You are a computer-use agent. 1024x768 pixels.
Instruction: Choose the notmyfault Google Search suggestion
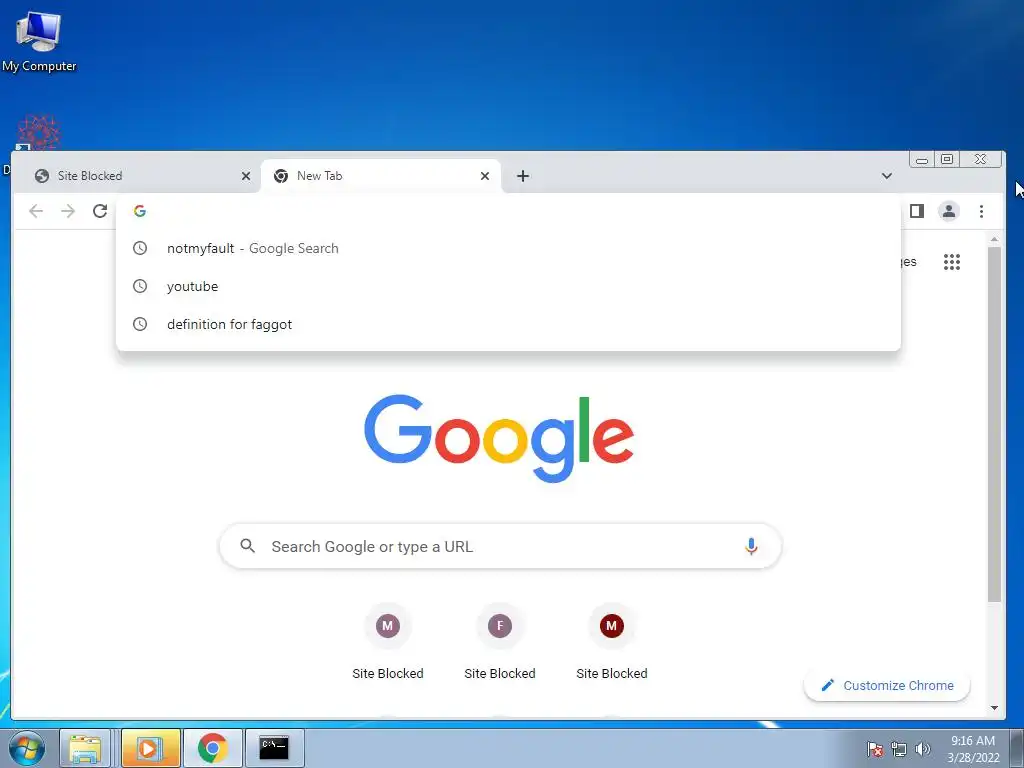(508, 248)
